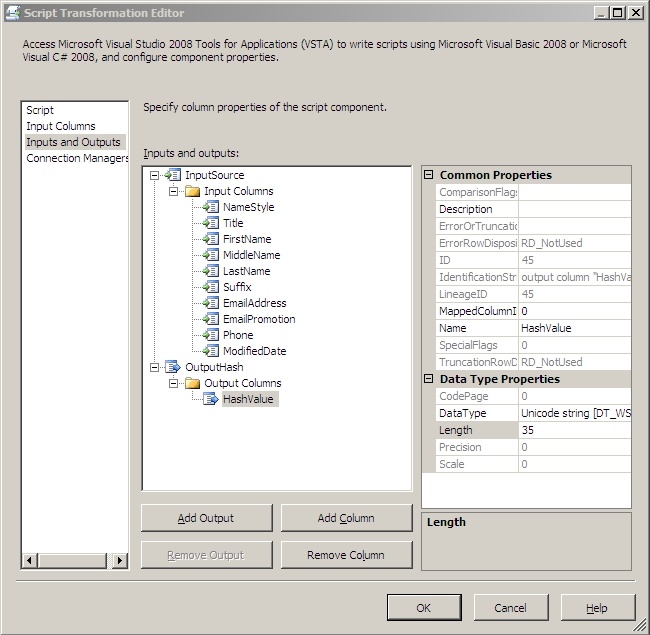Collapse the OutputHash tree node

154,367
